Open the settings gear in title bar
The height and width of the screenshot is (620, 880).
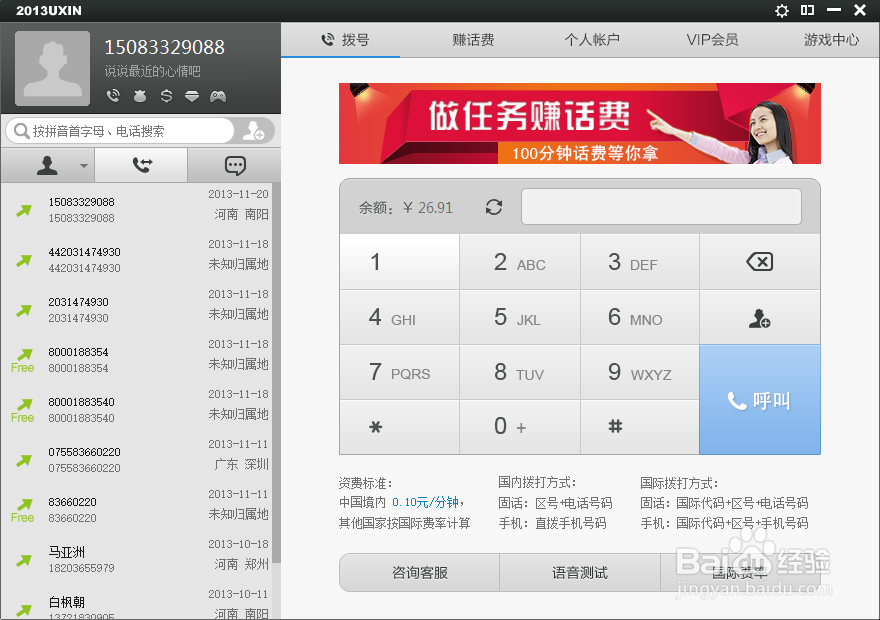coord(782,11)
